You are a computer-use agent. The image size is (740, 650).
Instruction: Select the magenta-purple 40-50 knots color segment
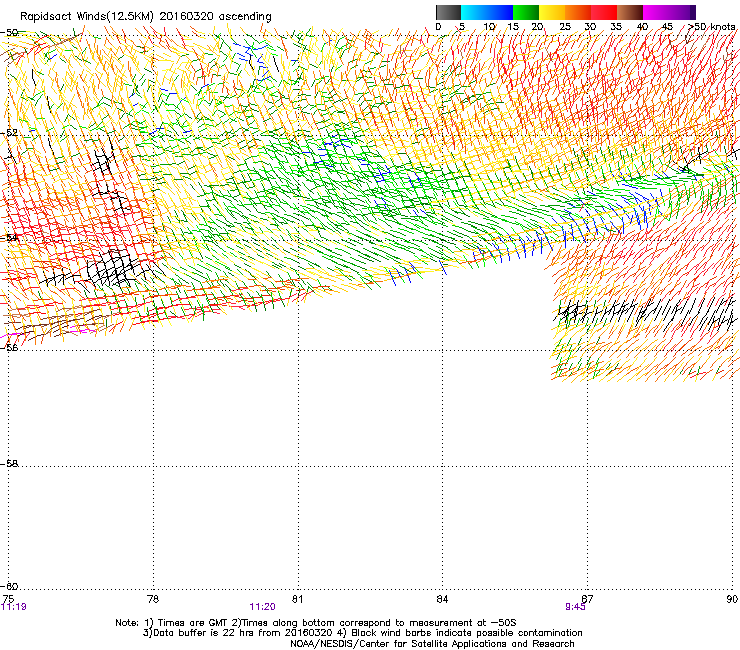(669, 12)
